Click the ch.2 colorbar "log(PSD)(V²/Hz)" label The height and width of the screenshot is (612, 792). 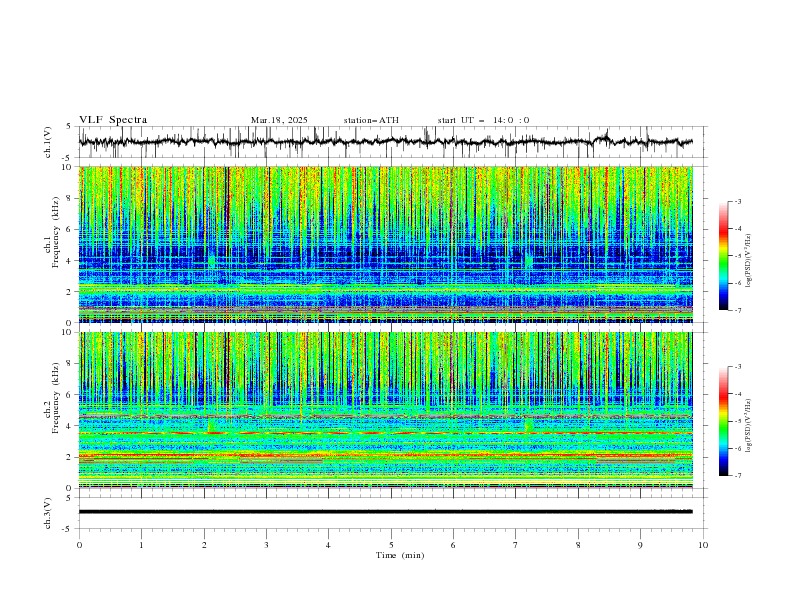click(750, 425)
